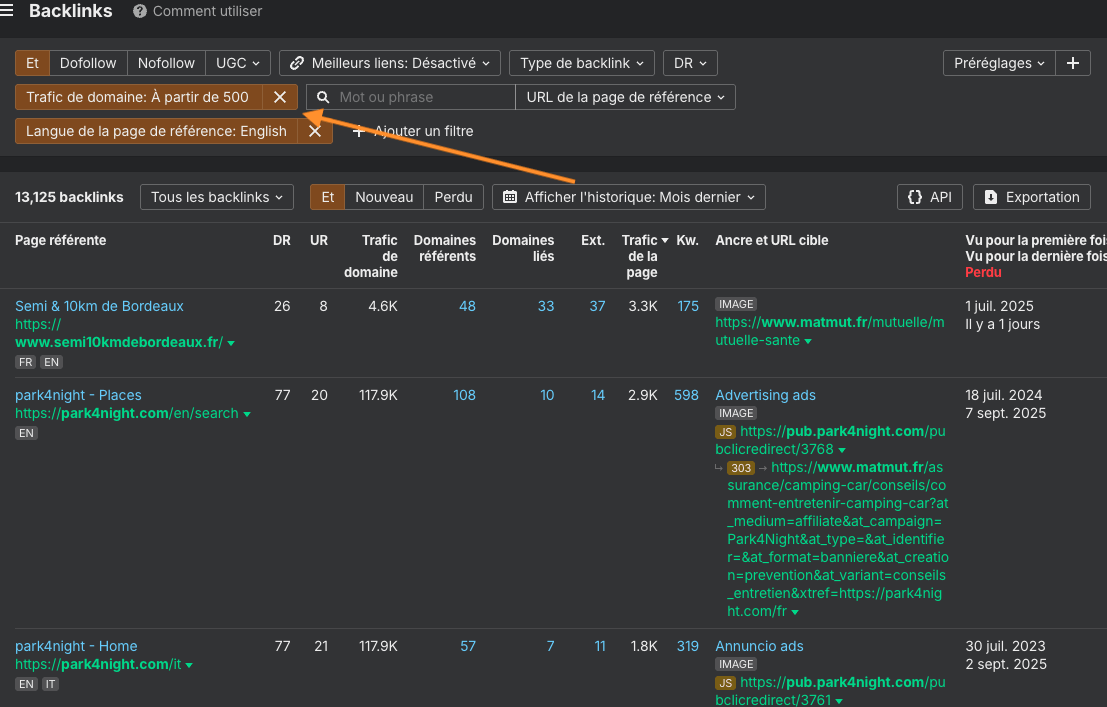Select the Nofollow filter toggle
This screenshot has width=1107, height=707.
(x=166, y=63)
